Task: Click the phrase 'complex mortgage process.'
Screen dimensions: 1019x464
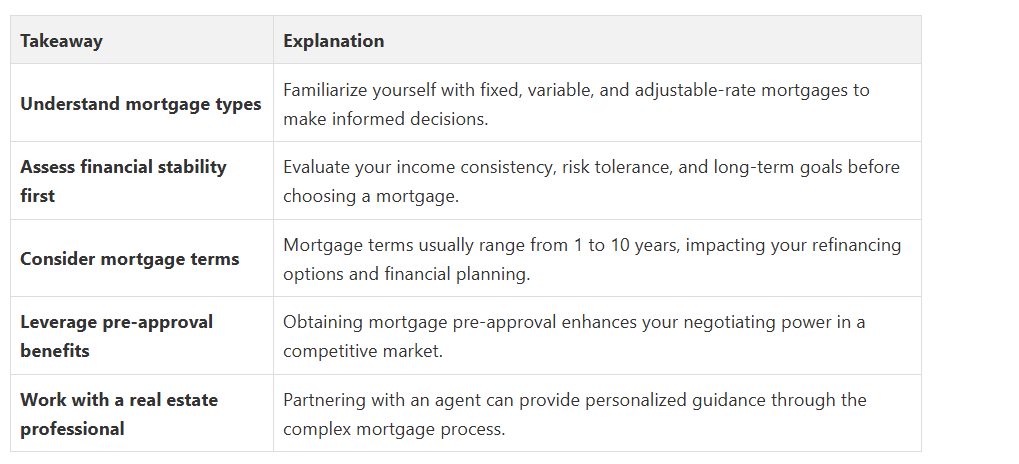Action: click(394, 429)
